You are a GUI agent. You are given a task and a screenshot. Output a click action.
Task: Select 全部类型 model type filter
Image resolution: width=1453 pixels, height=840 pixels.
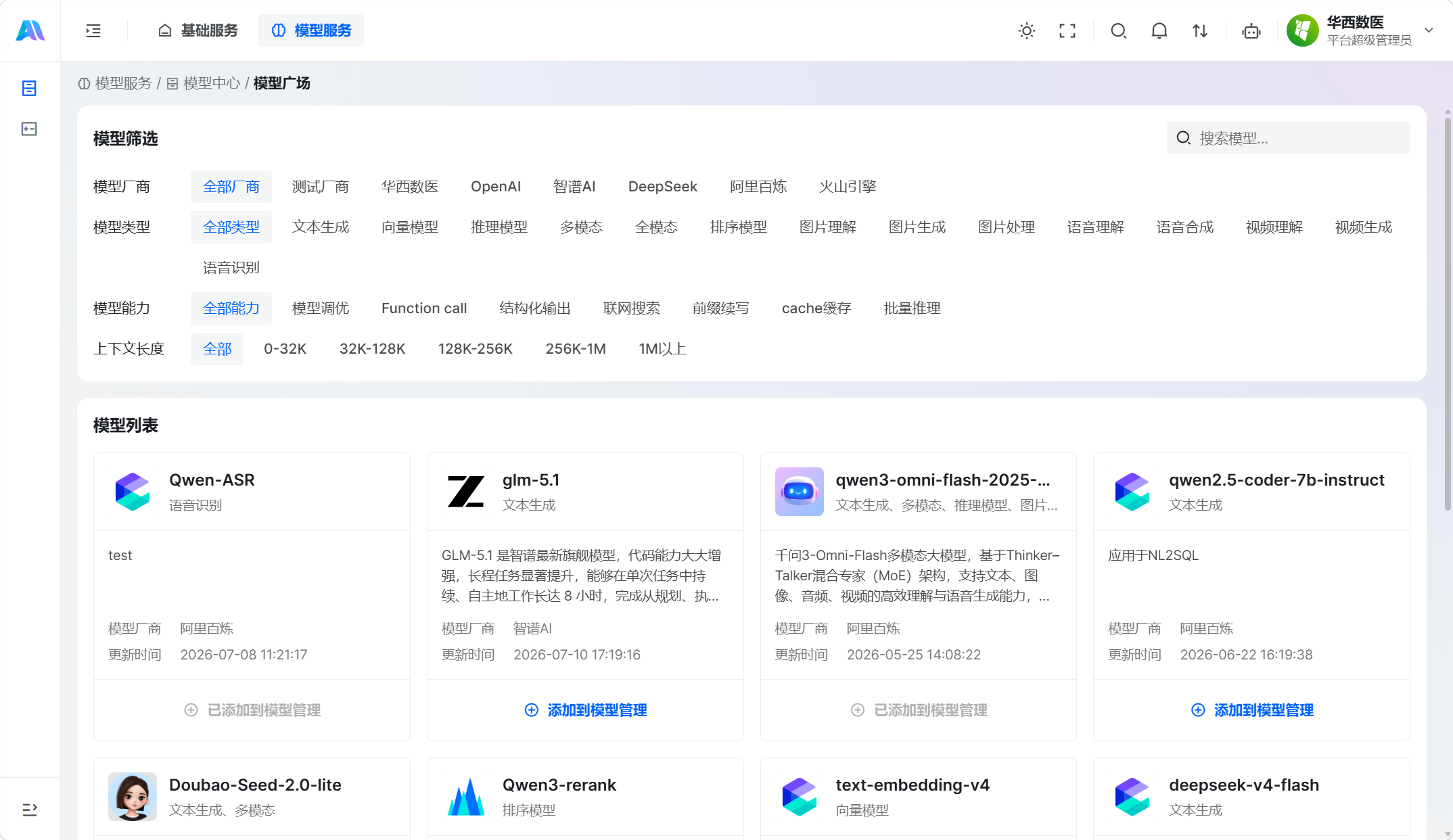(231, 227)
